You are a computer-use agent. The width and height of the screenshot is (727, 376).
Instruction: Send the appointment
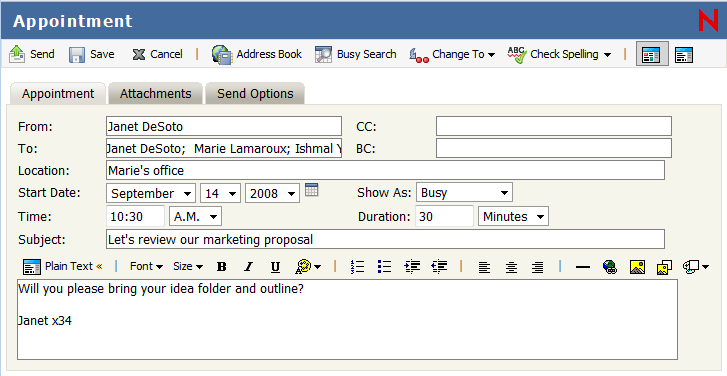tap(32, 54)
